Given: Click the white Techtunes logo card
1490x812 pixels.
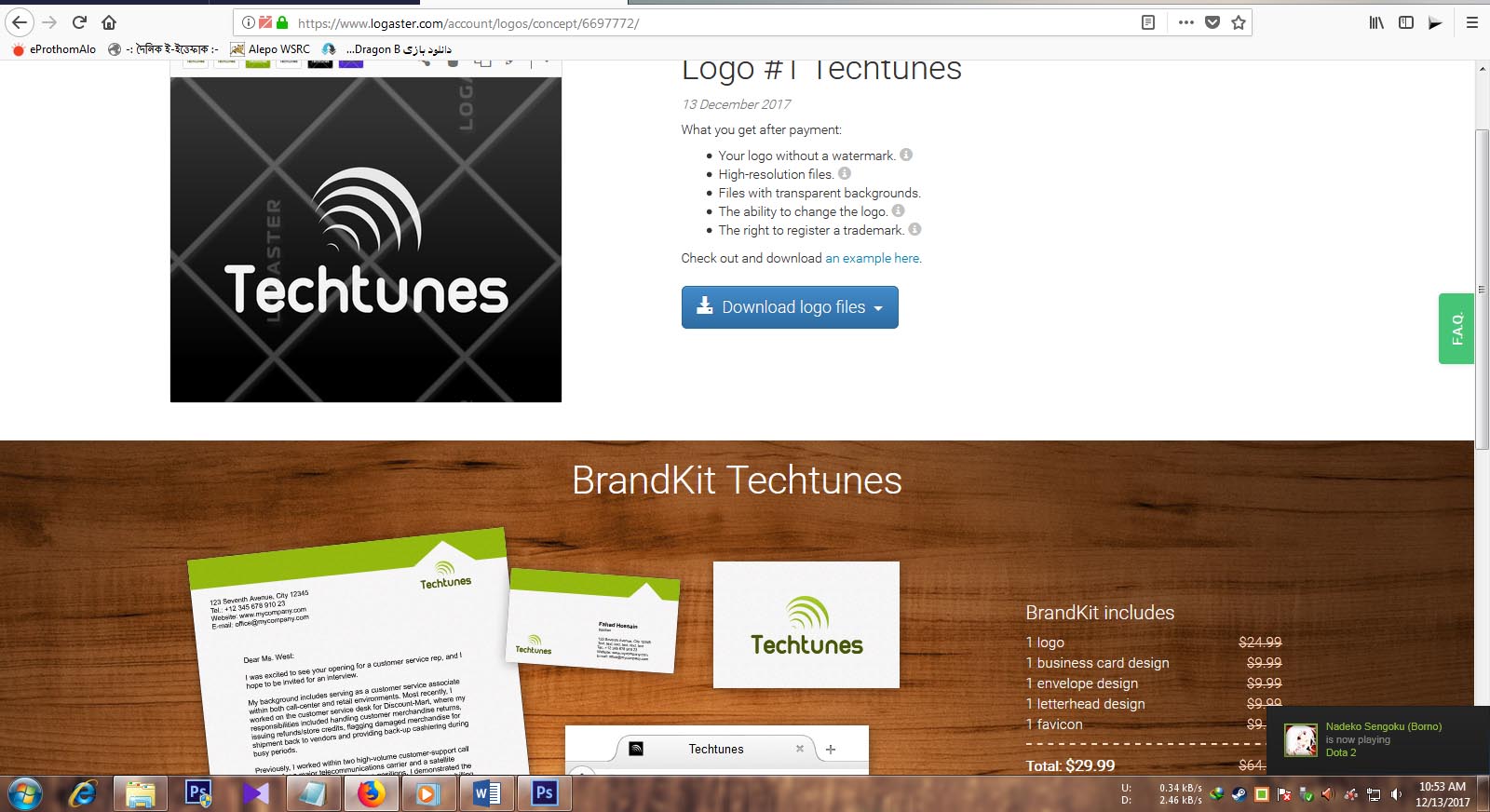Looking at the screenshot, I should 806,625.
